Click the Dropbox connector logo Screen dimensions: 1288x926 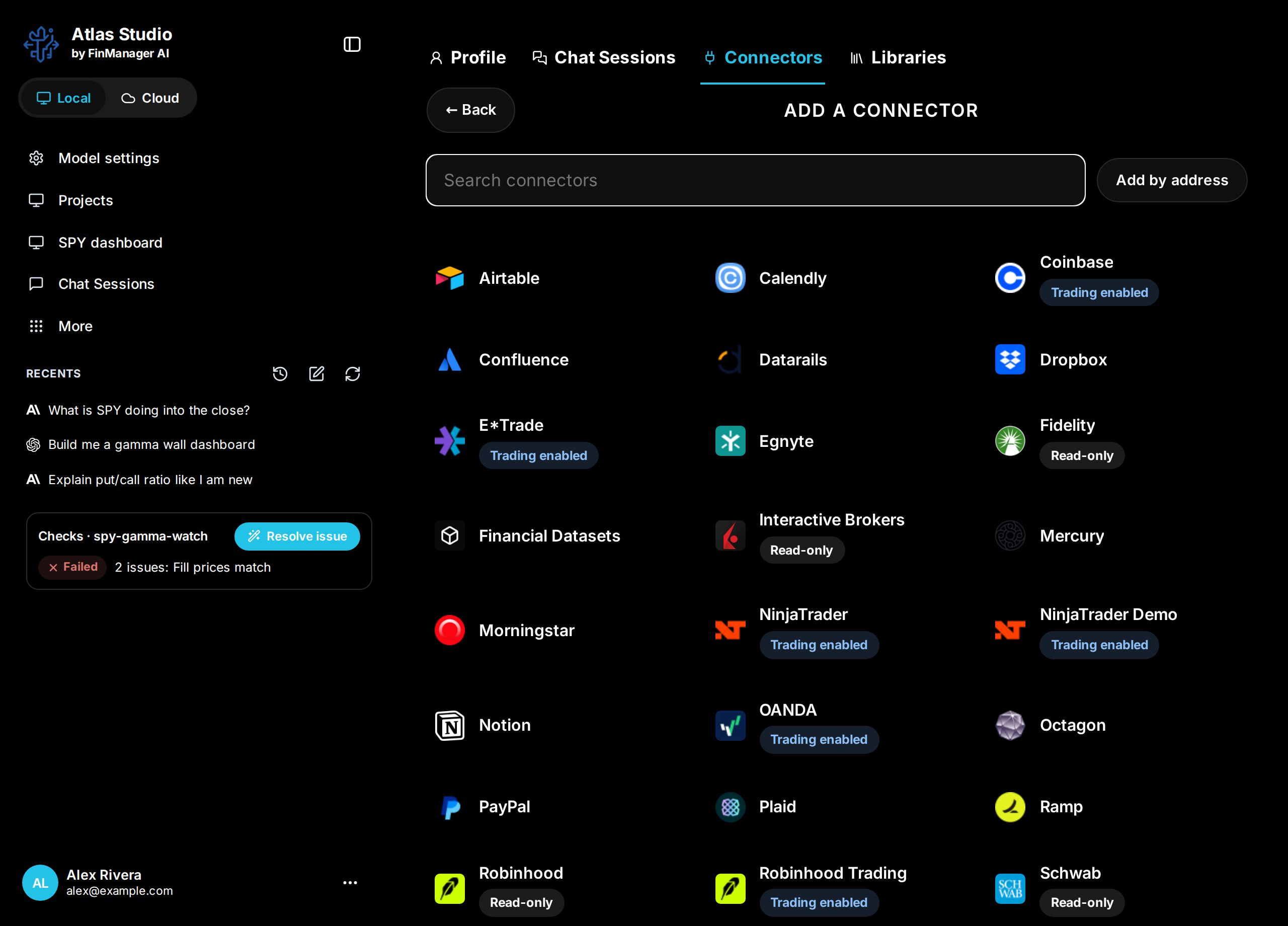pos(1010,360)
